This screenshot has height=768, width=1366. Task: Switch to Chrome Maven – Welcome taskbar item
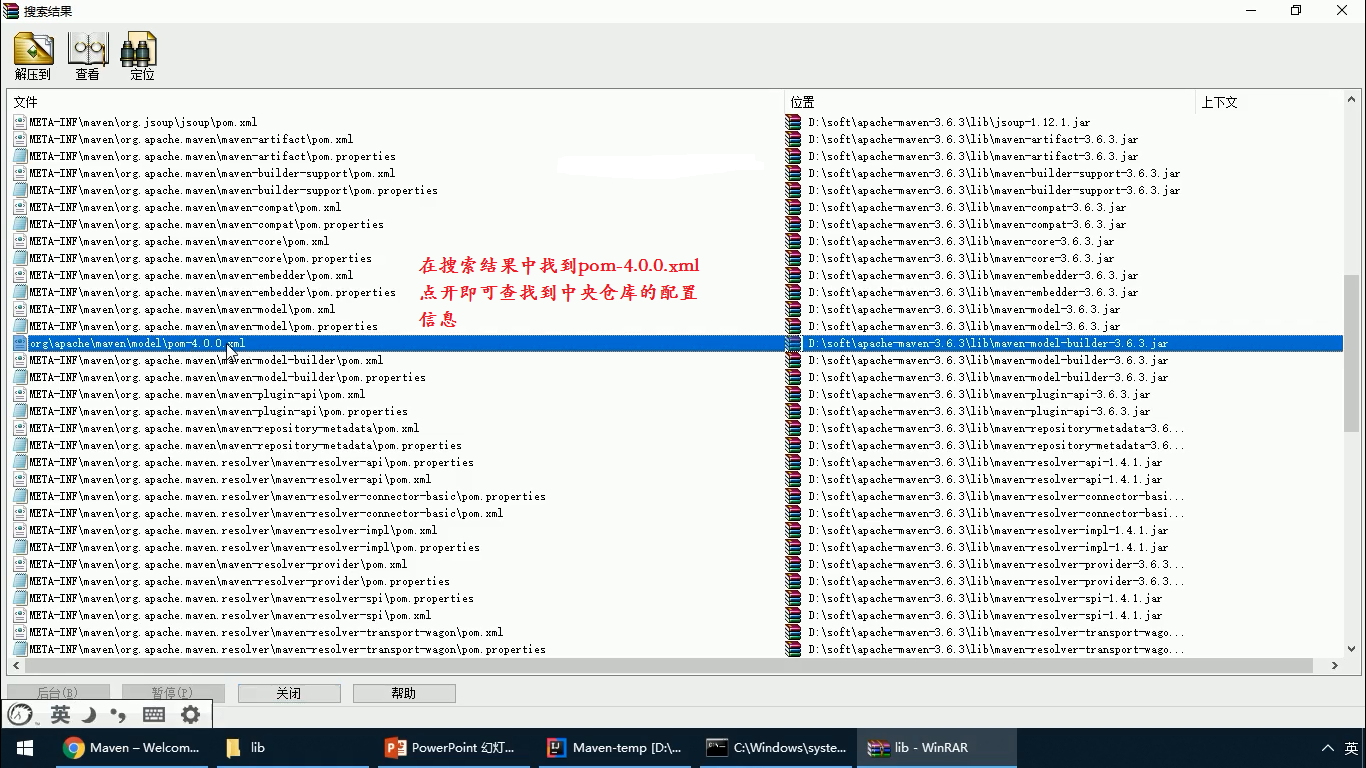(132, 747)
